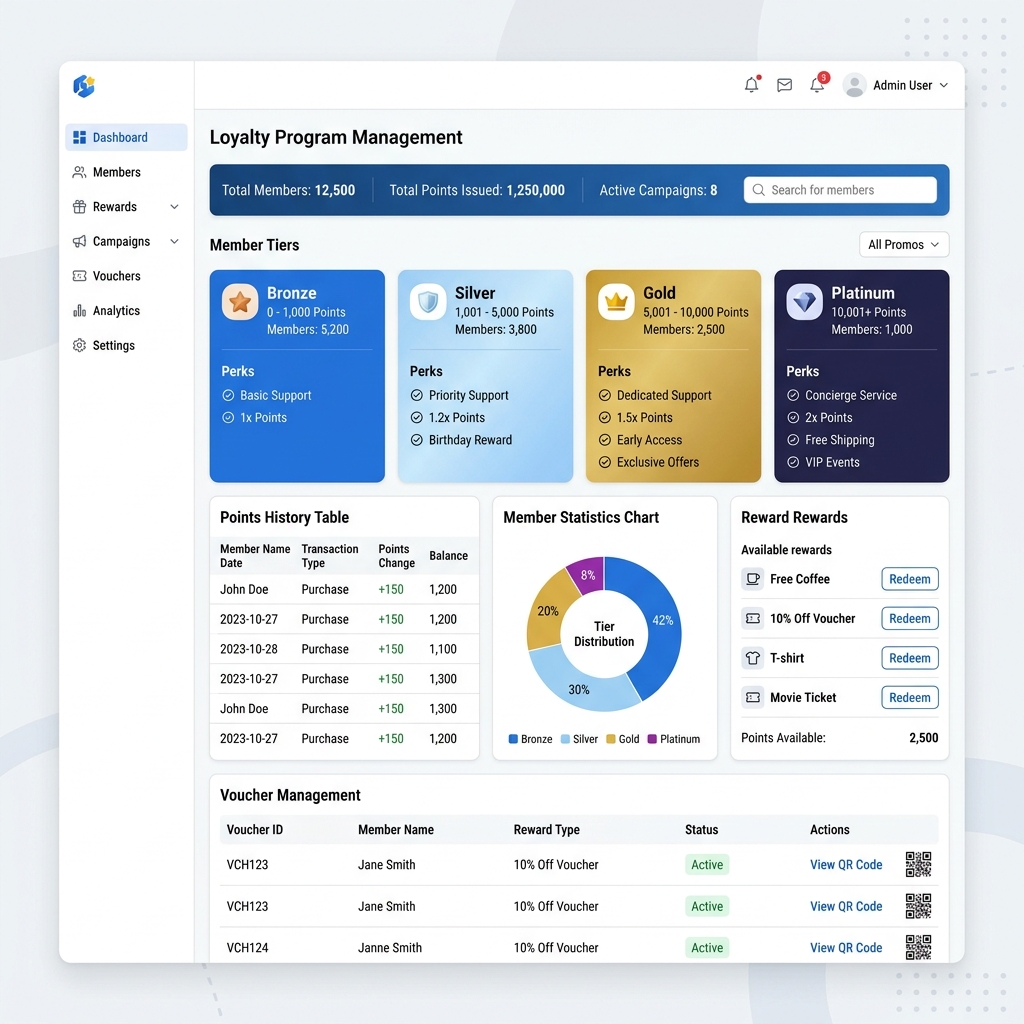Click the 1,100 balance cell

pyautogui.click(x=443, y=649)
